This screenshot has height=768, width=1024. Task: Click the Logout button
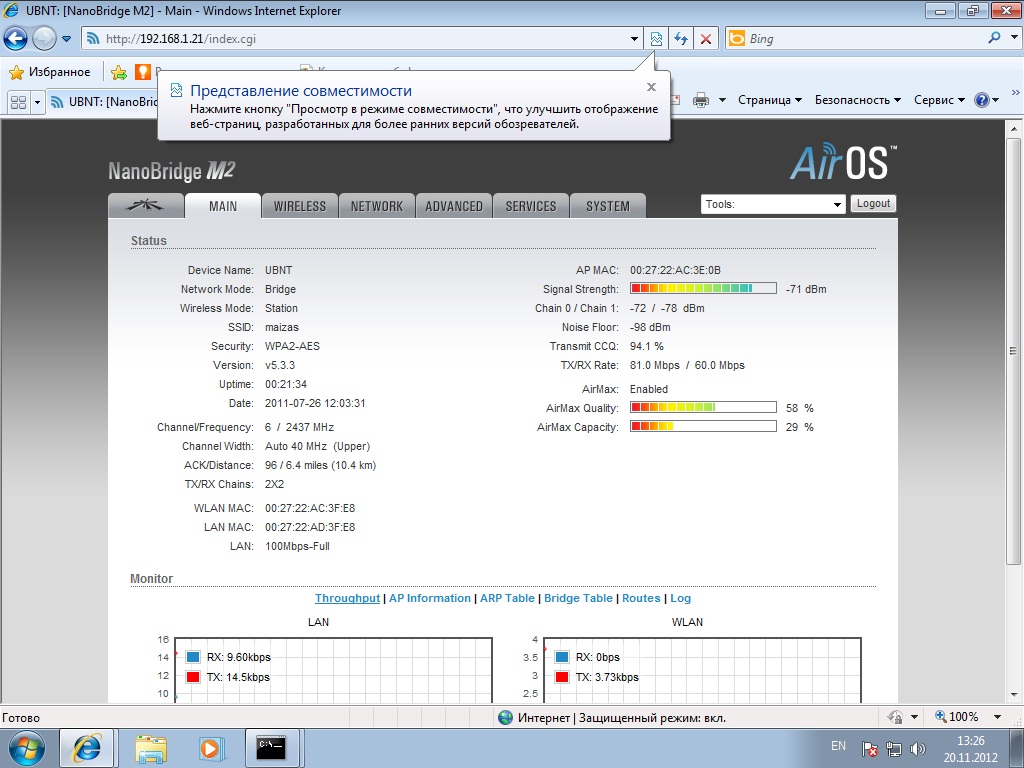(x=873, y=204)
